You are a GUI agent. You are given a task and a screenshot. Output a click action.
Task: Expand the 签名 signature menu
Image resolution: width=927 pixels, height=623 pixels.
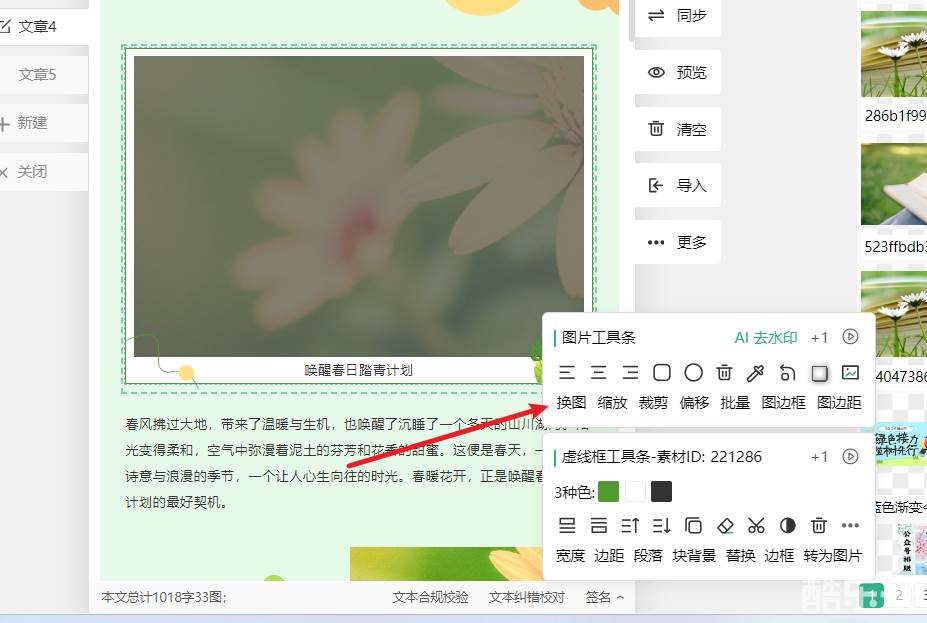605,597
